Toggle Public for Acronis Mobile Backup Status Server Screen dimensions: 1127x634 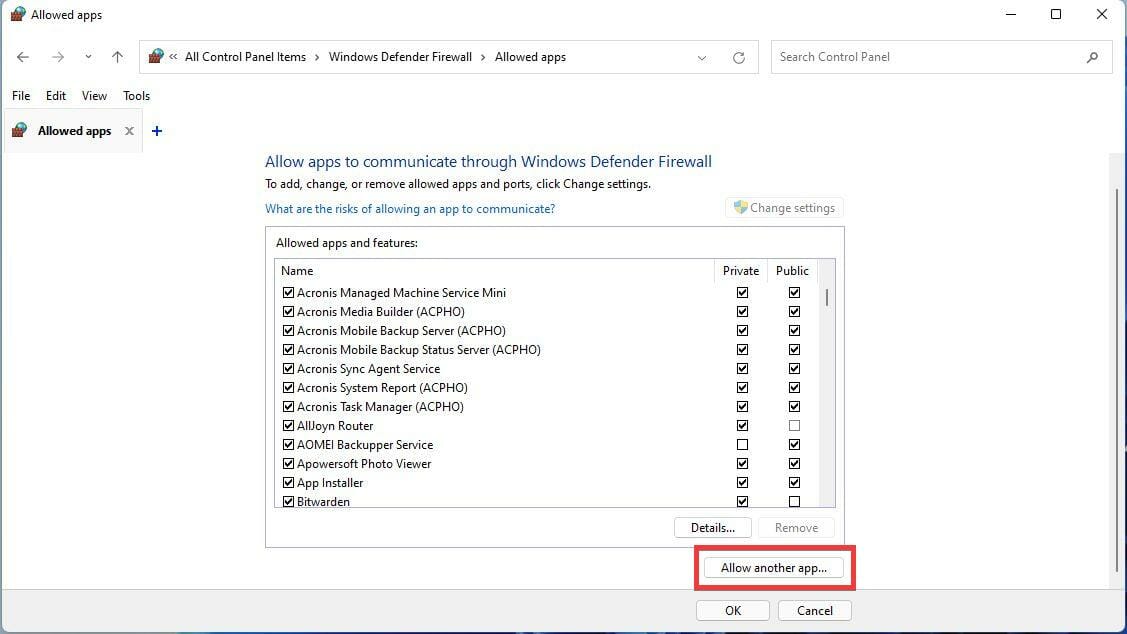(794, 349)
